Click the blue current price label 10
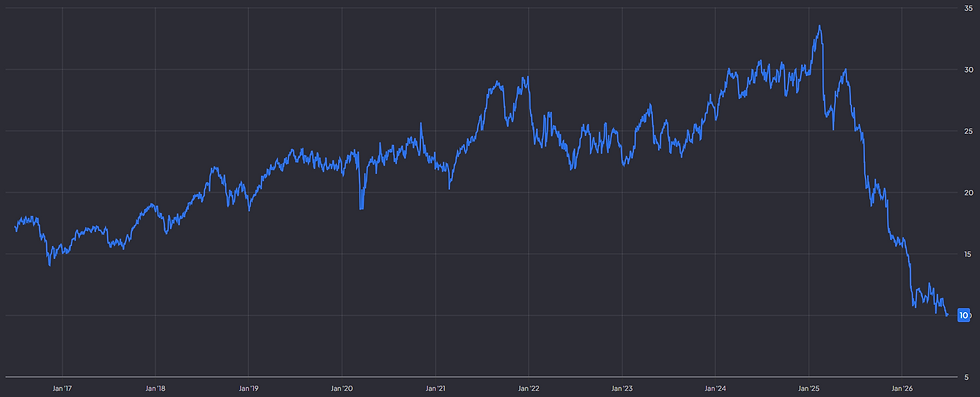980x397 pixels. [x=963, y=316]
